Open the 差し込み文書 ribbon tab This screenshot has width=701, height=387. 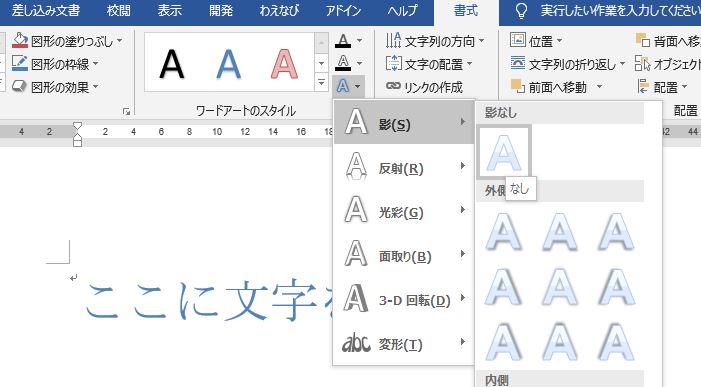pos(46,10)
